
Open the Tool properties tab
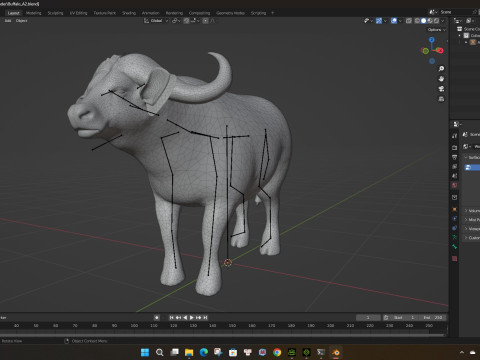click(x=454, y=136)
